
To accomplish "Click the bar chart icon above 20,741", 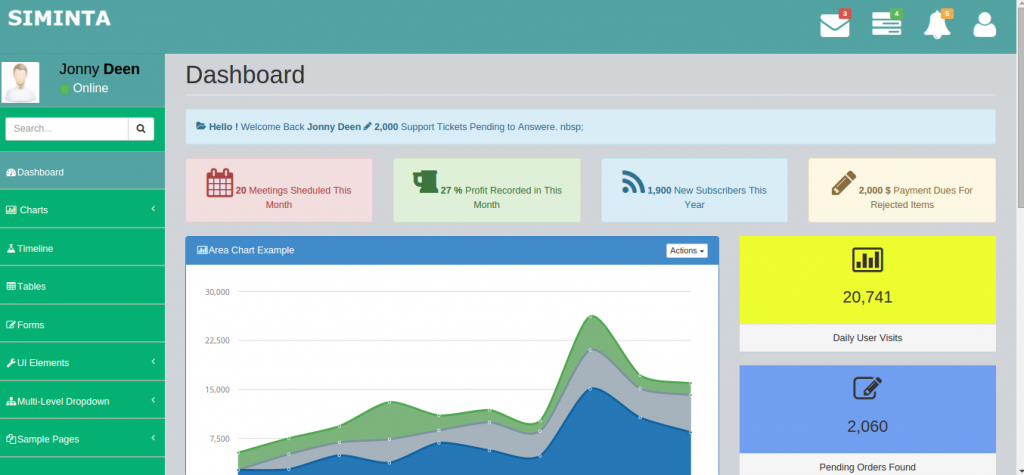I will point(867,260).
